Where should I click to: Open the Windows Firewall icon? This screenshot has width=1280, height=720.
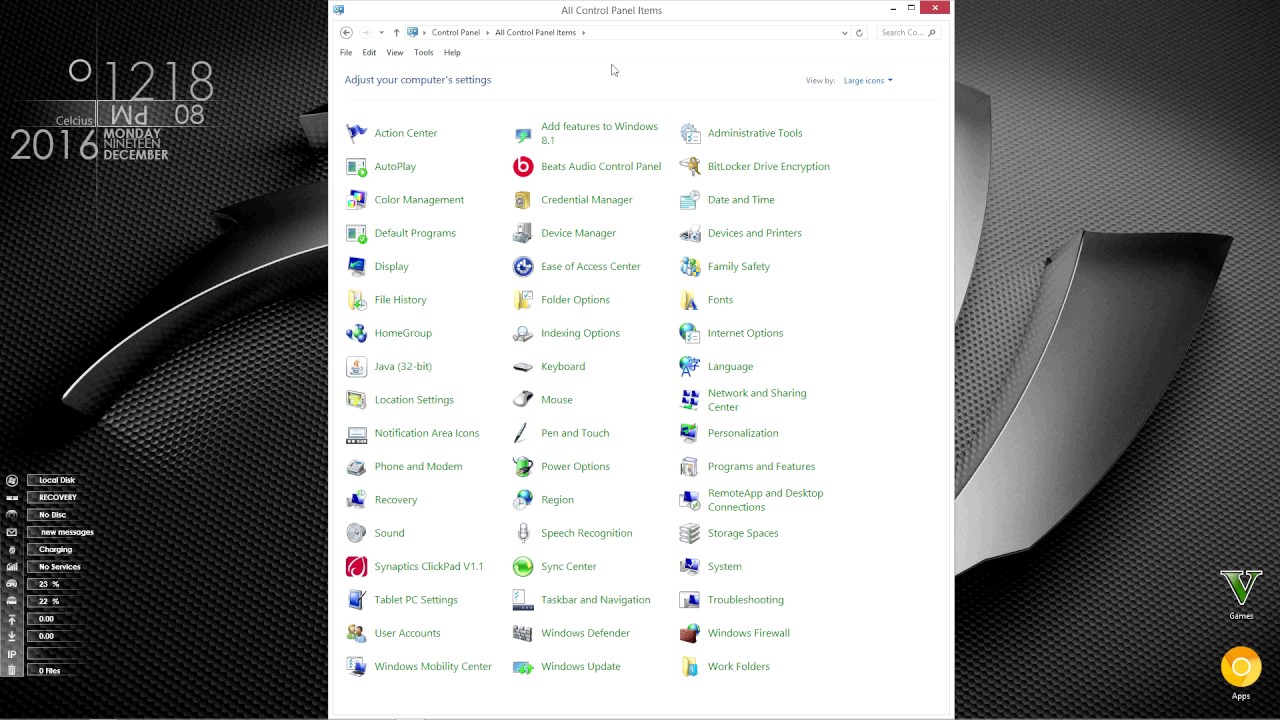point(690,633)
